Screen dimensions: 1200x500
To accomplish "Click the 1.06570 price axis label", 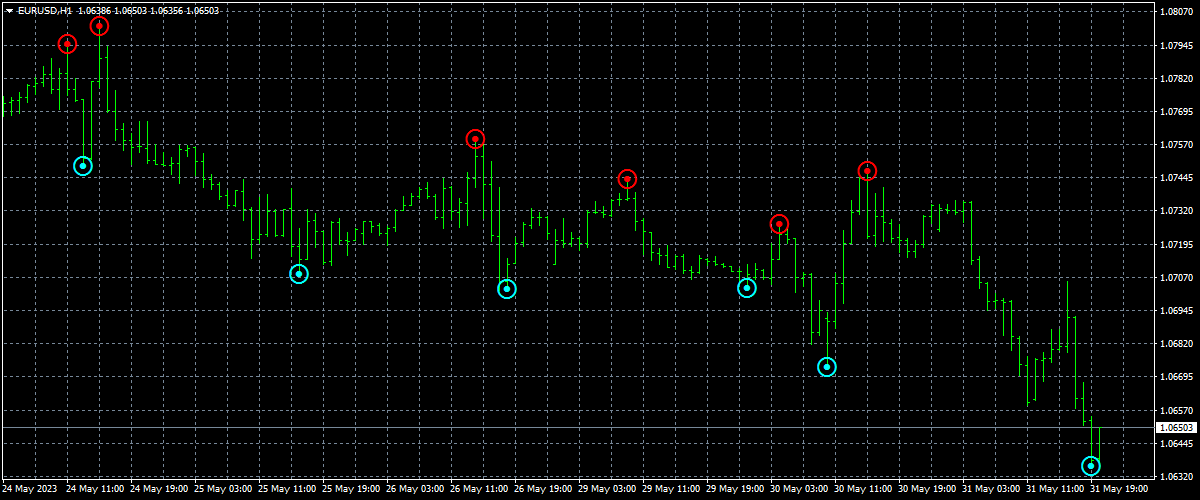I will click(x=1177, y=410).
